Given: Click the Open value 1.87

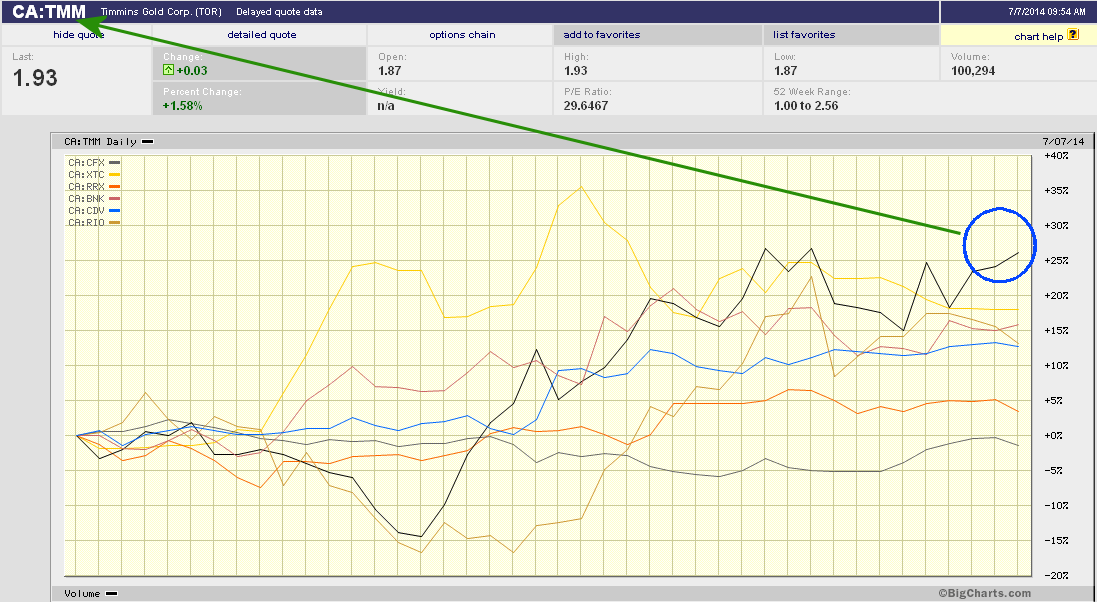Looking at the screenshot, I should 390,71.
